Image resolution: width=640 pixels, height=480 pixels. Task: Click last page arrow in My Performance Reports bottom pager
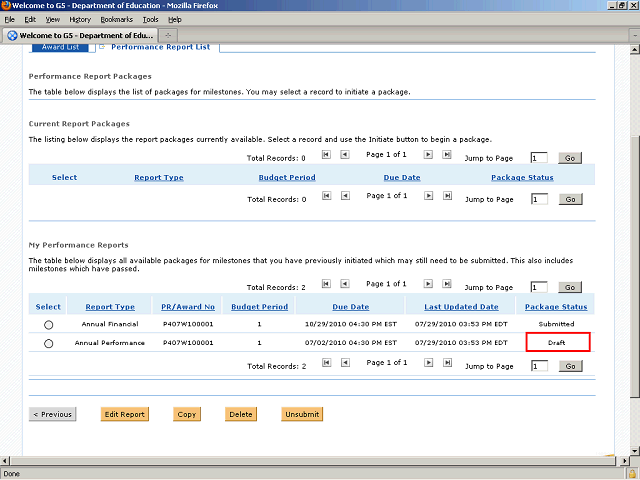(x=447, y=364)
